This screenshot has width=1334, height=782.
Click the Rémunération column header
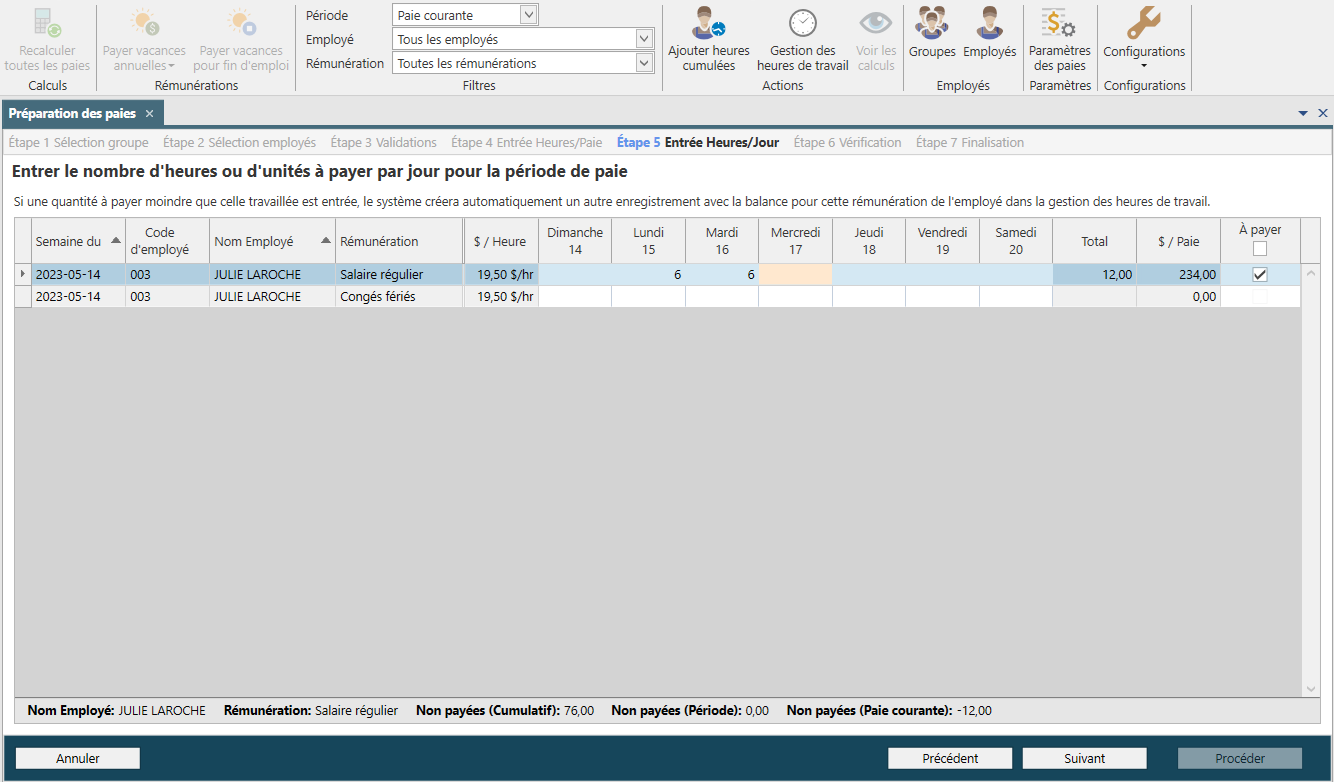(399, 241)
